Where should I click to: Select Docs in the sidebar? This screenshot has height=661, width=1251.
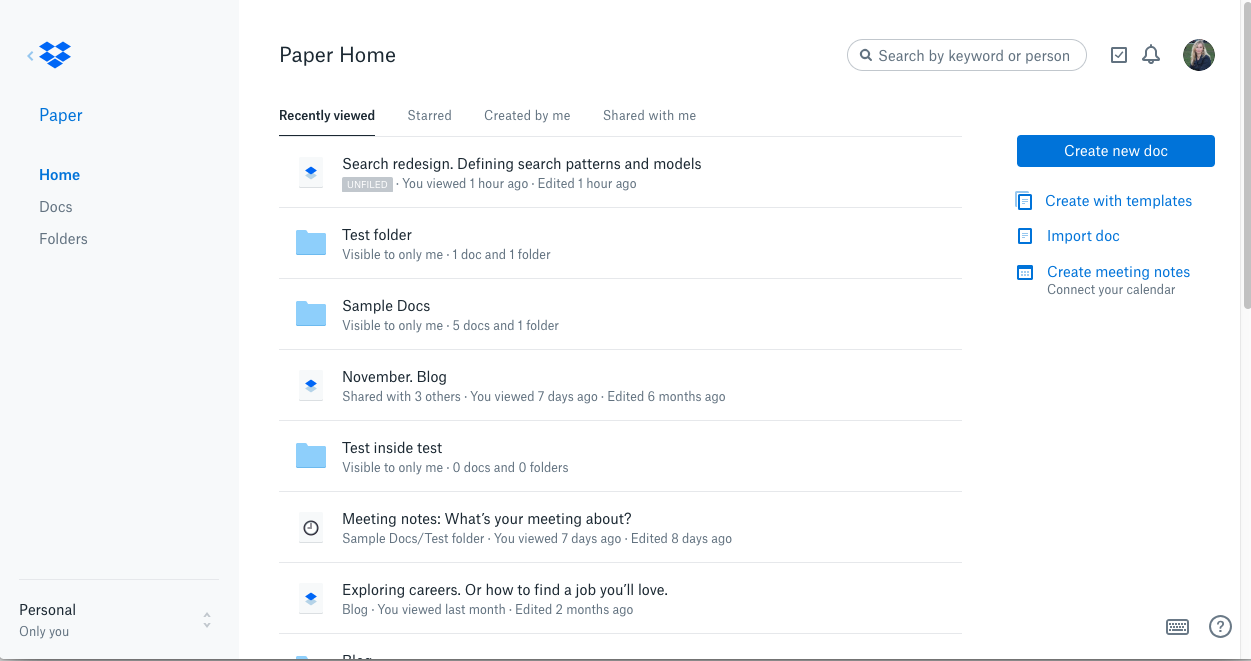[56, 207]
